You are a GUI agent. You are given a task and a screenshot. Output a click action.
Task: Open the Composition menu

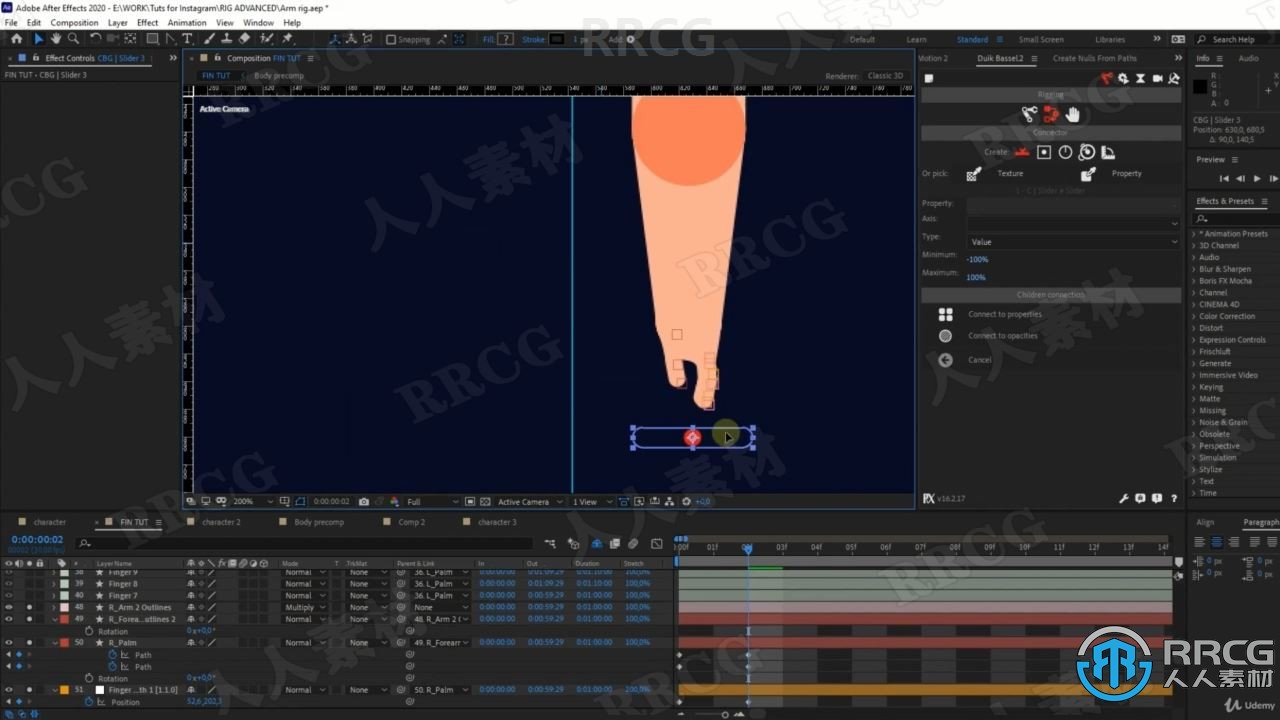(75, 22)
